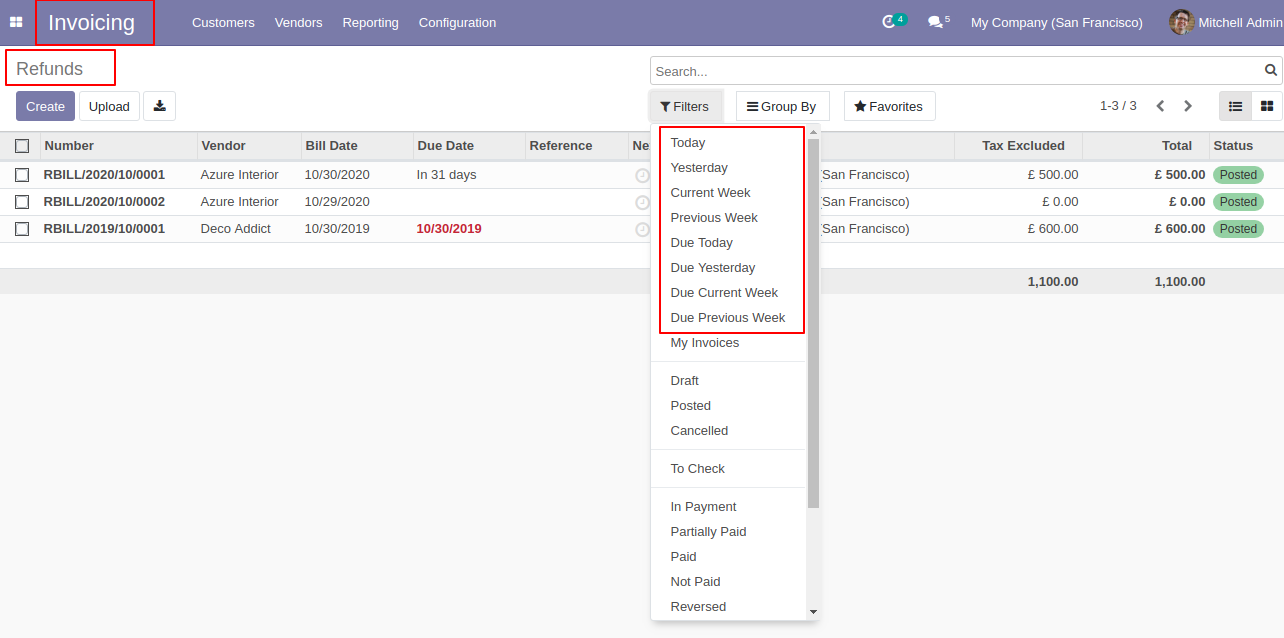Toggle the select-all header checkbox
The image size is (1284, 638).
pos(22,146)
